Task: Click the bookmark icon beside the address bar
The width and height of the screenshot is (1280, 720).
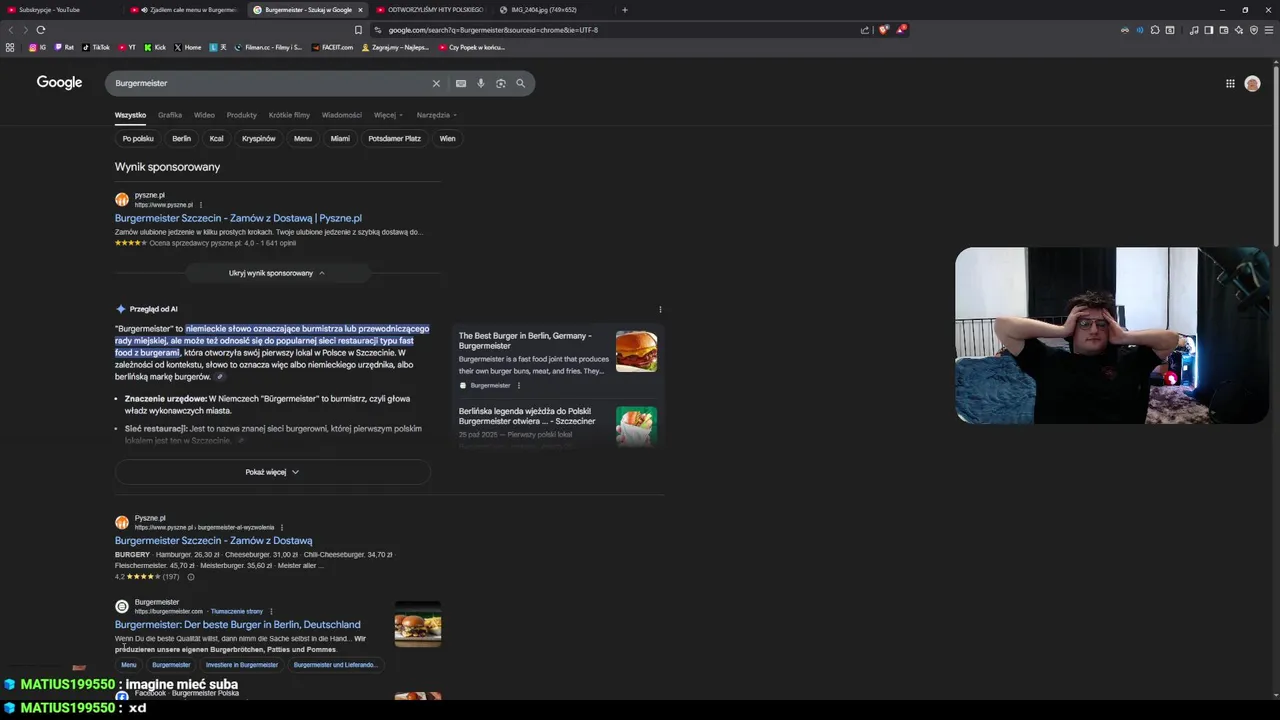Action: (x=358, y=30)
